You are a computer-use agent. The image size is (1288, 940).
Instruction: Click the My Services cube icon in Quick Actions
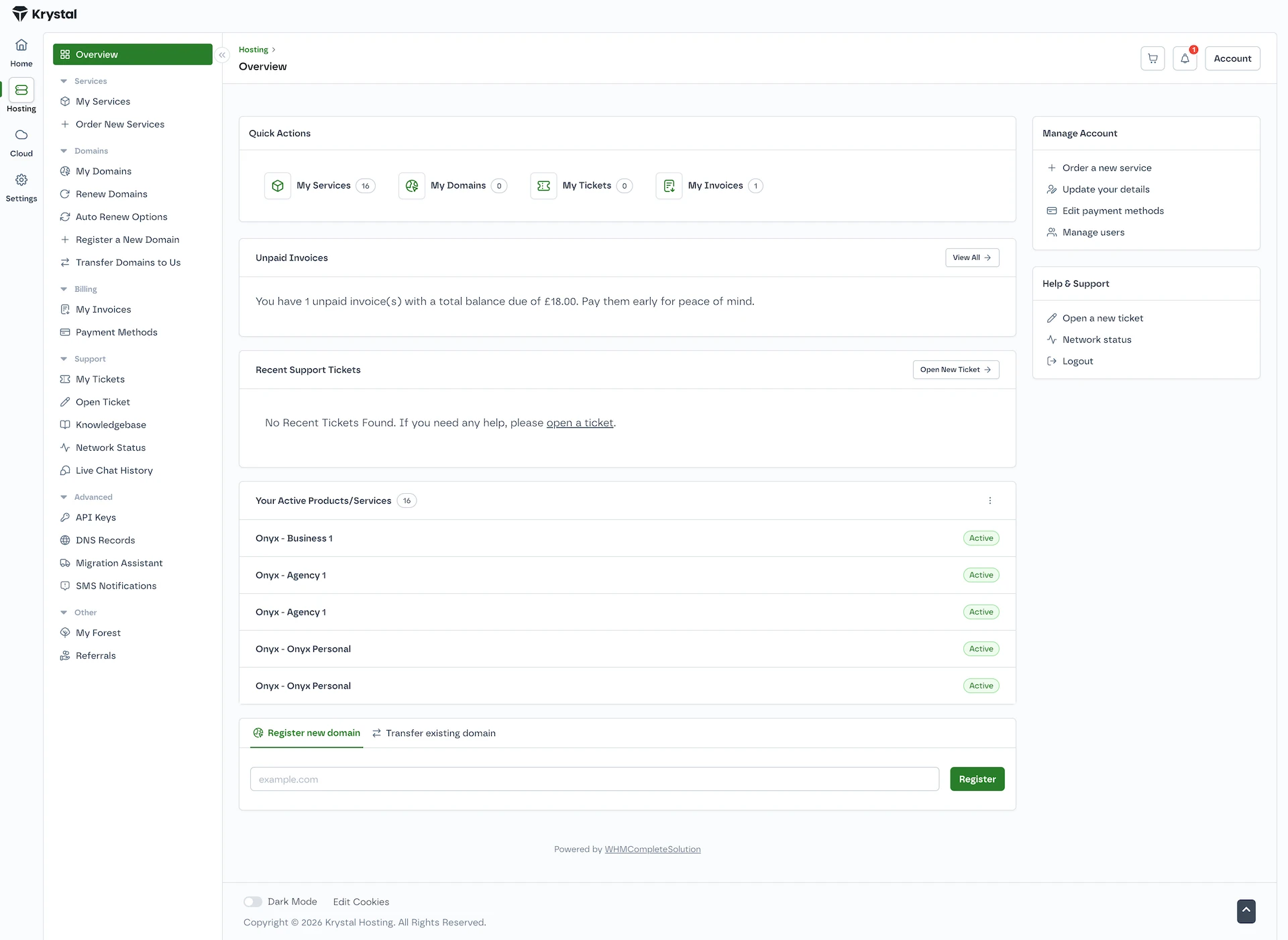[278, 186]
